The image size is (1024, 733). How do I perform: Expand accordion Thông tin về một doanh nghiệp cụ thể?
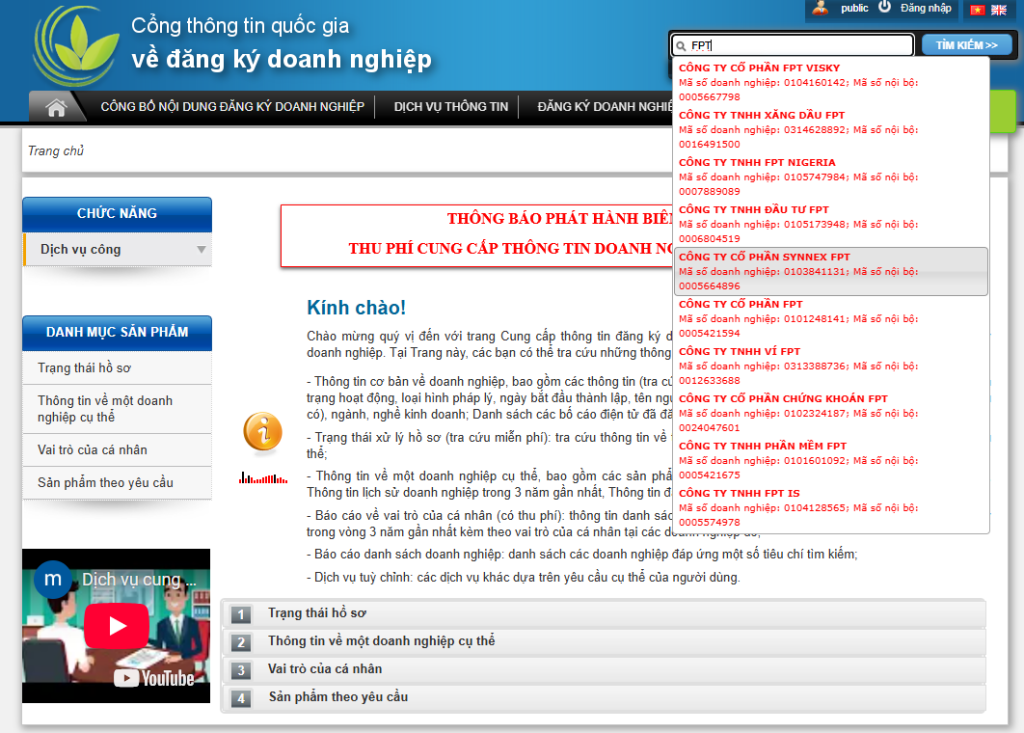(604, 642)
